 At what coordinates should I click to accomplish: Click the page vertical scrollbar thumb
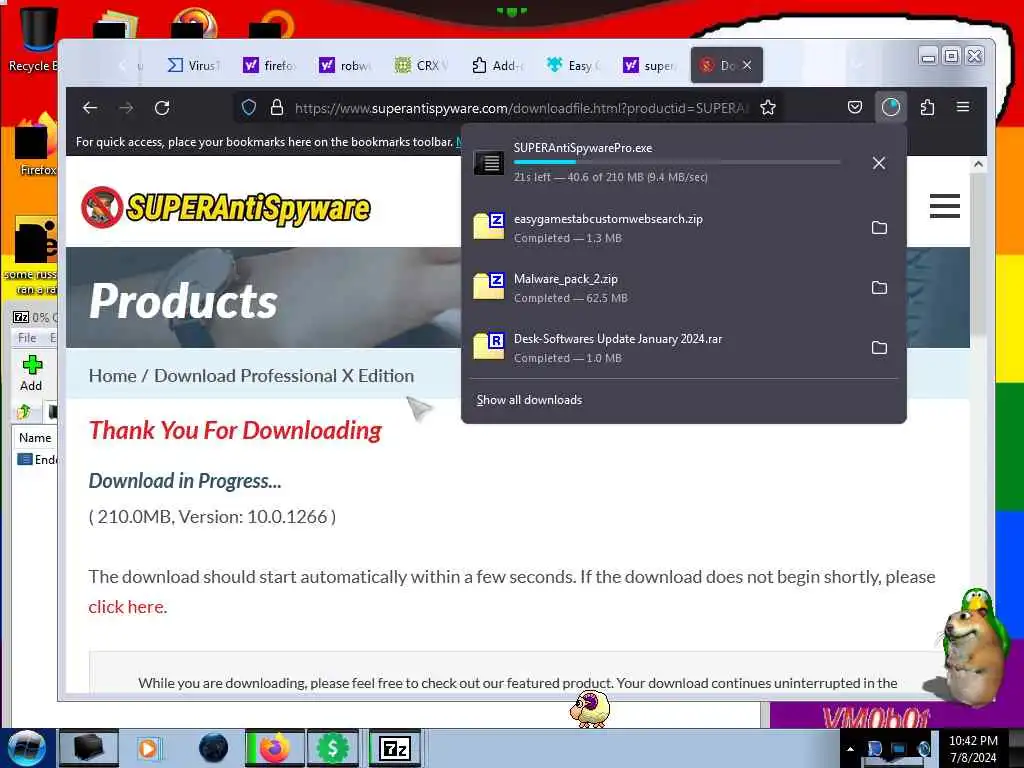tap(978, 256)
